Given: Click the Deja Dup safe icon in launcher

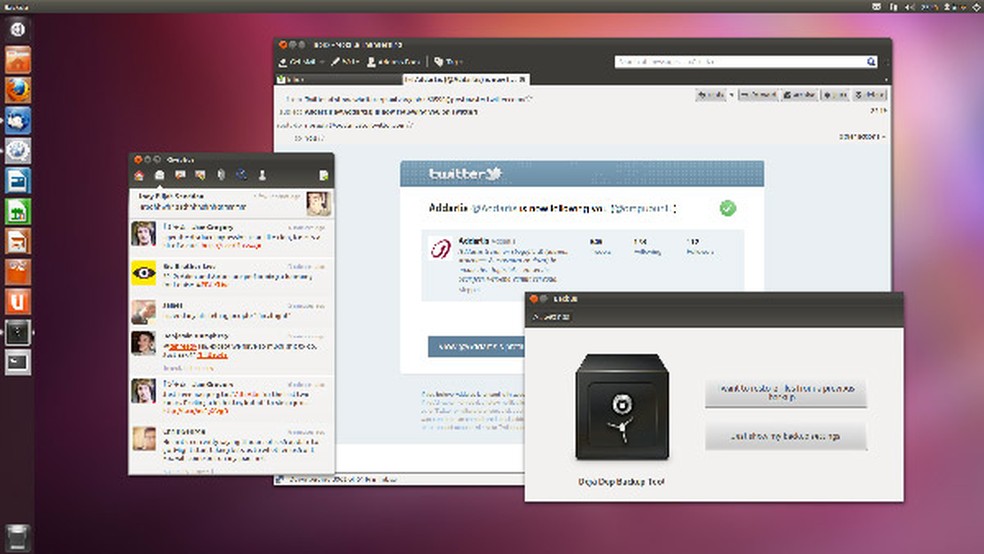Looking at the screenshot, I should [18, 332].
